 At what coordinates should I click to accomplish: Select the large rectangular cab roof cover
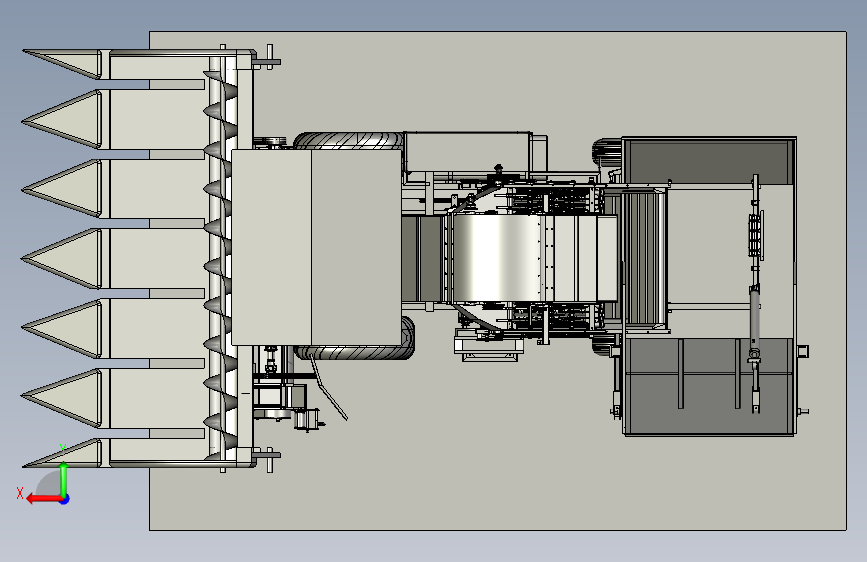[316, 247]
